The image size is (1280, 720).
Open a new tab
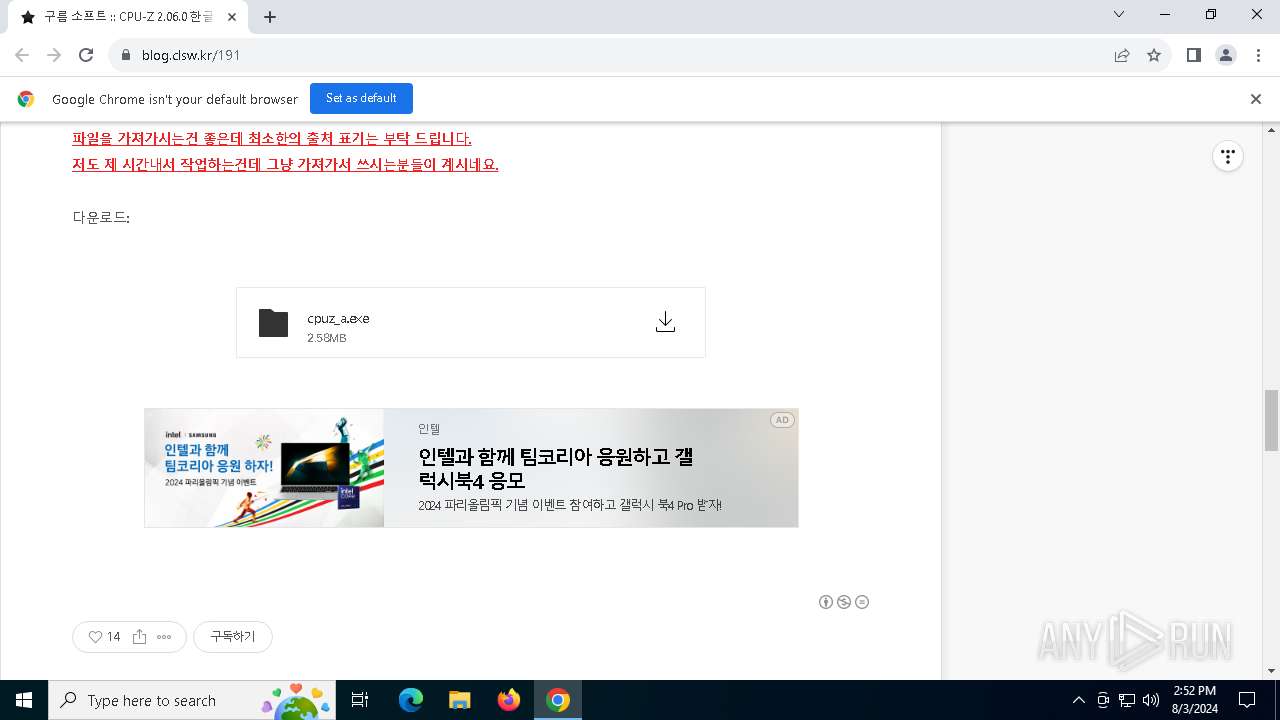(x=270, y=17)
